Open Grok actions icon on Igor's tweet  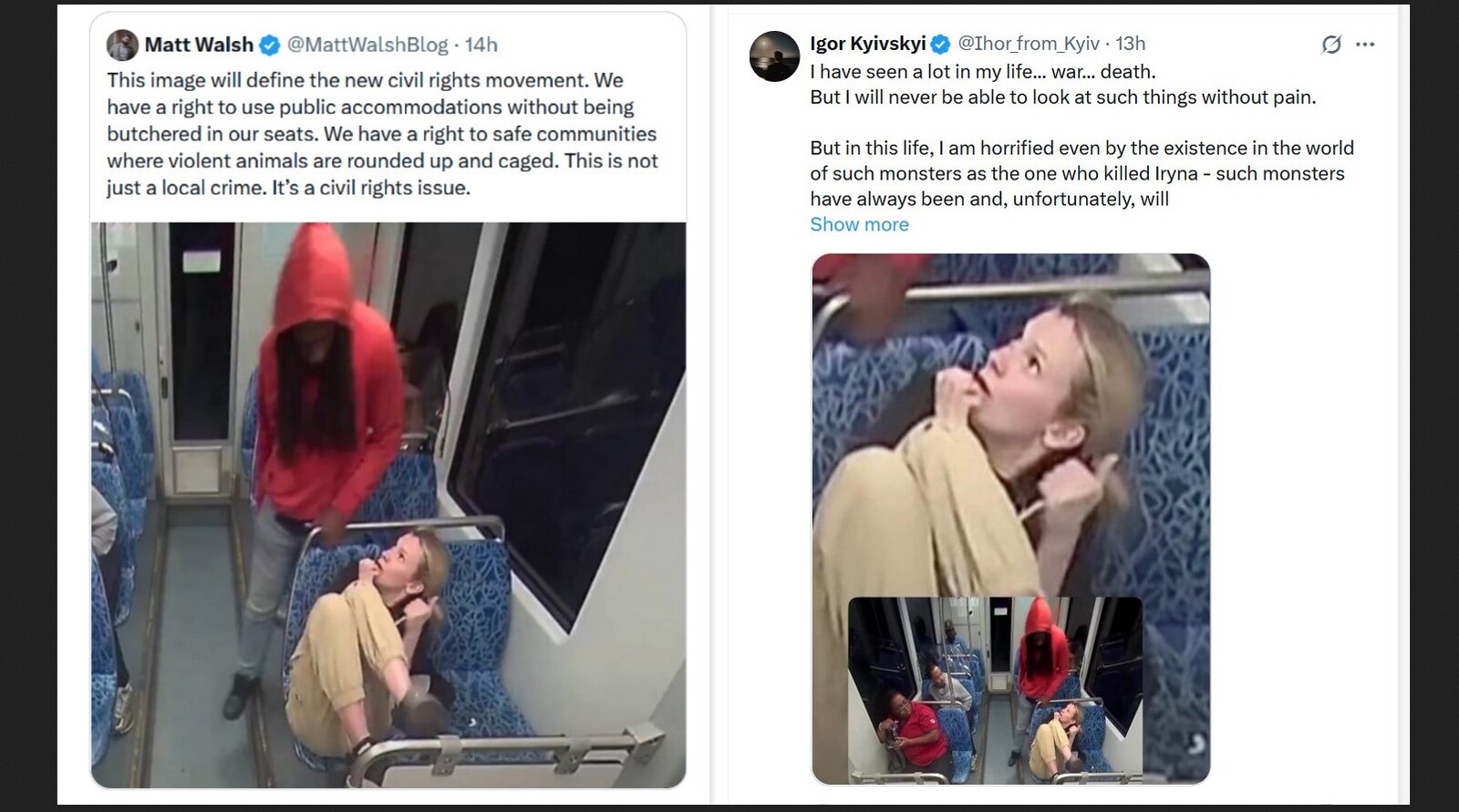1330,45
